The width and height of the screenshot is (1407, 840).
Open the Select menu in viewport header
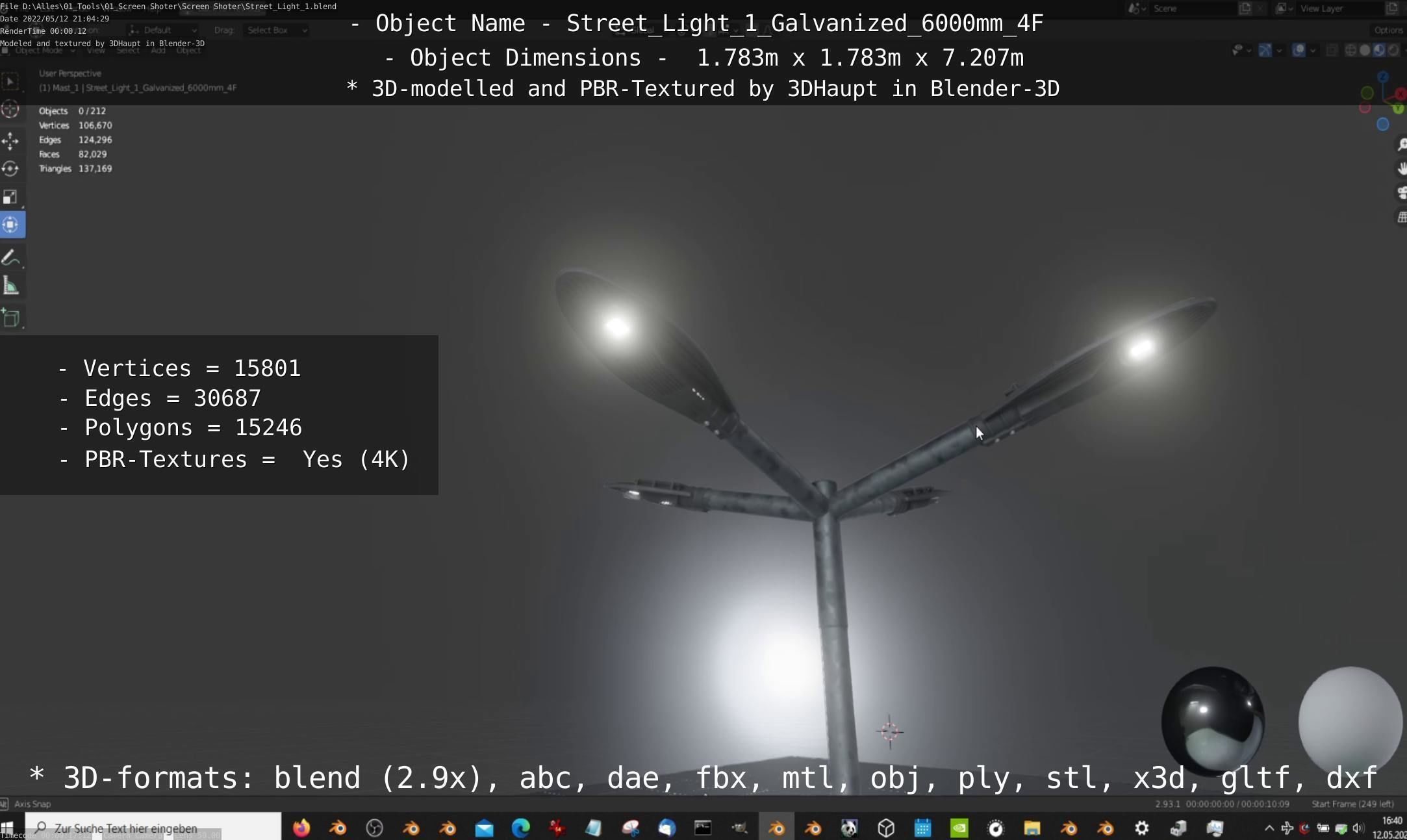[x=128, y=50]
